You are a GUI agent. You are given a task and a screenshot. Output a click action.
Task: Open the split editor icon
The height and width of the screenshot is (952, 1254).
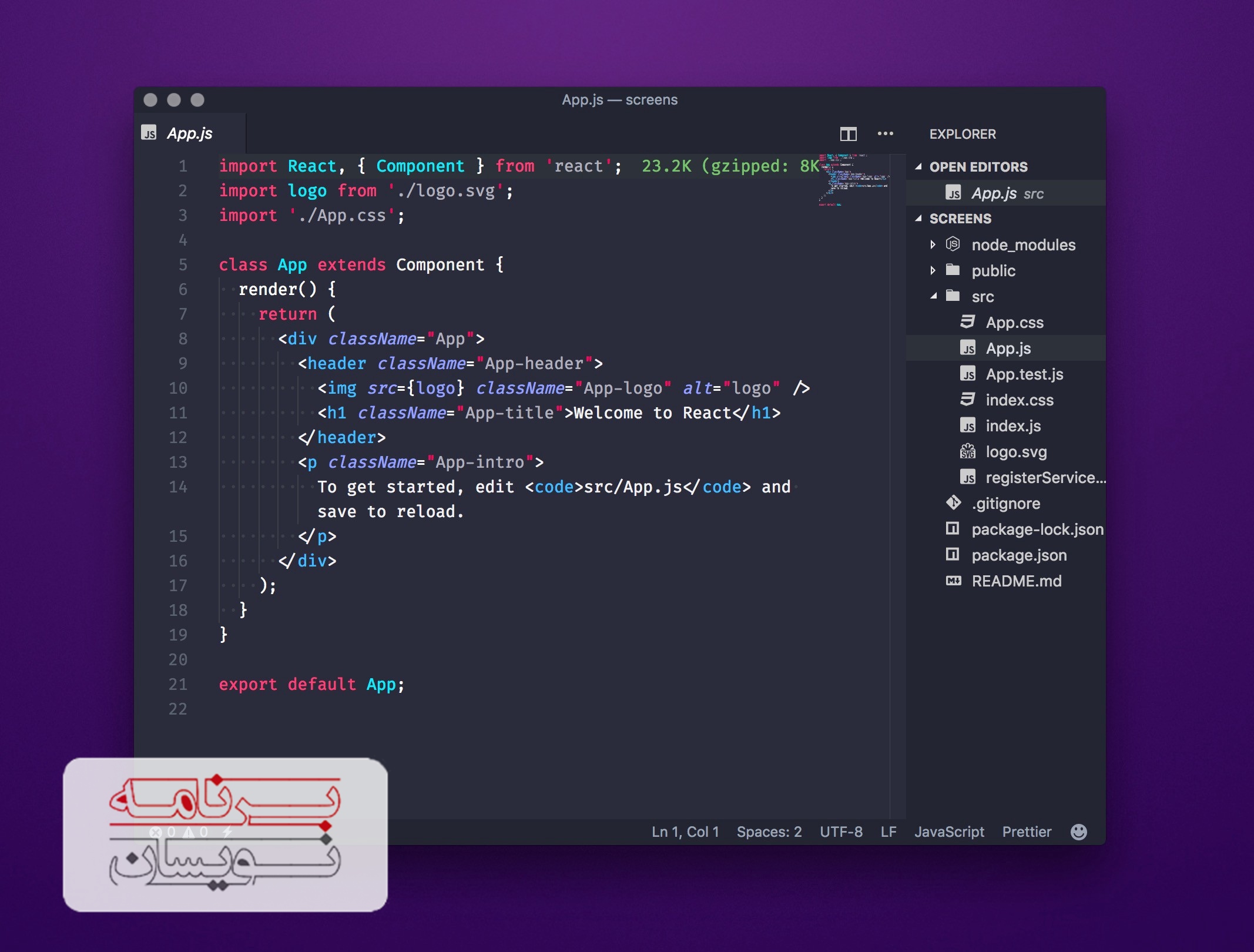848,134
